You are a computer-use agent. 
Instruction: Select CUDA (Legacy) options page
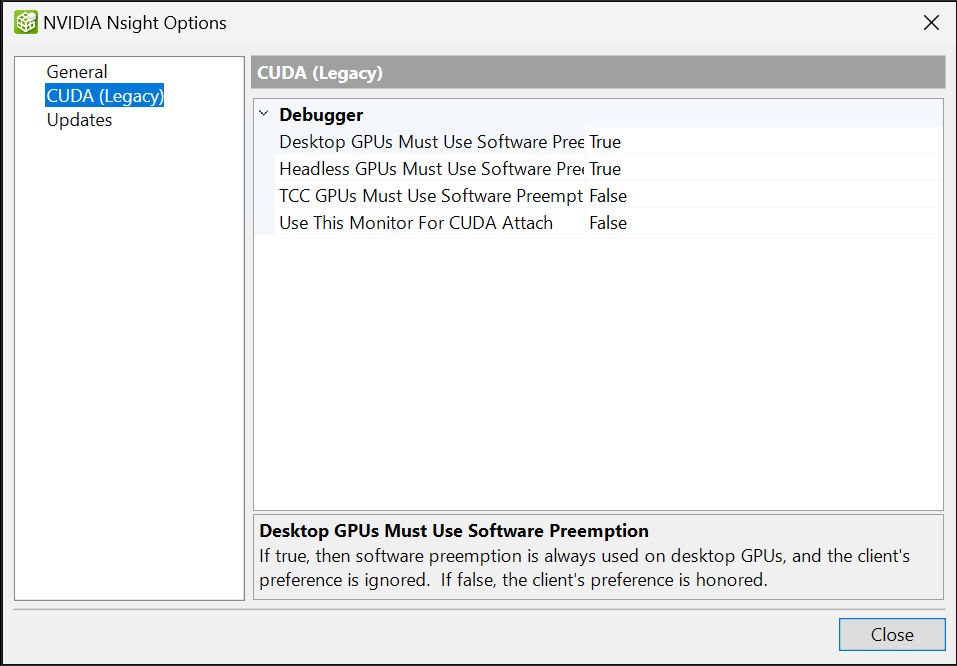[x=105, y=96]
